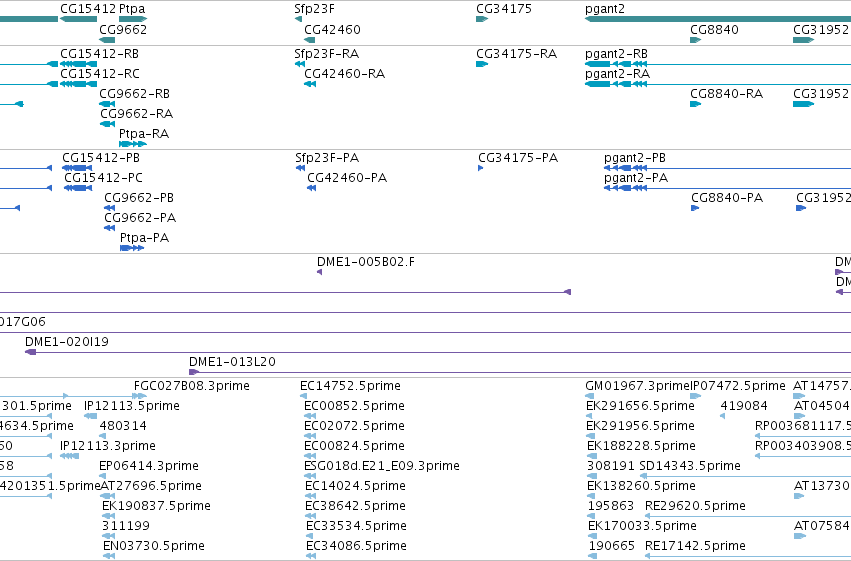Select the RE17142.5prime EST label
This screenshot has width=851, height=561.
(695, 546)
